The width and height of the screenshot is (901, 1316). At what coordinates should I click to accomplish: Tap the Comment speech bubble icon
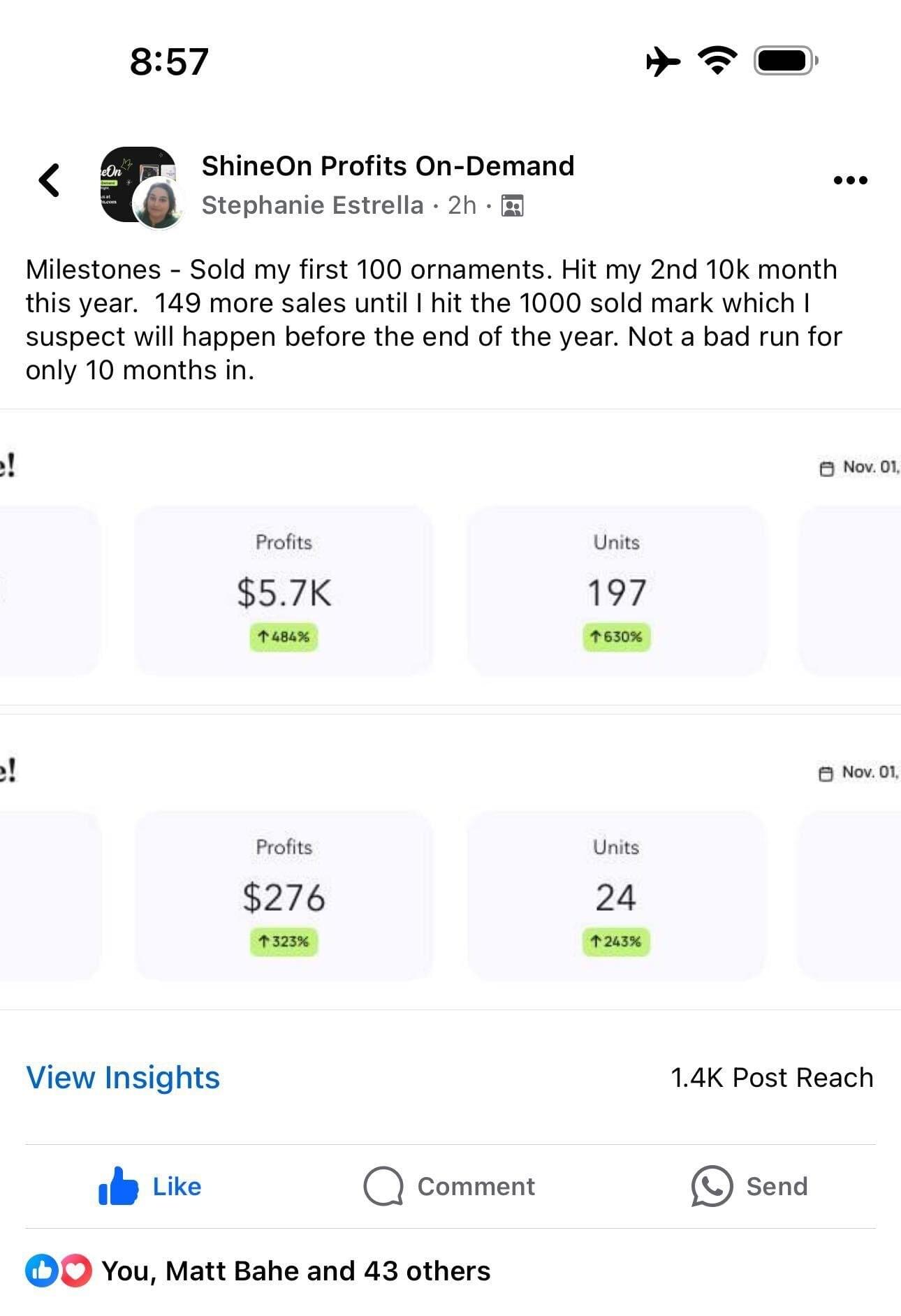tap(383, 1186)
